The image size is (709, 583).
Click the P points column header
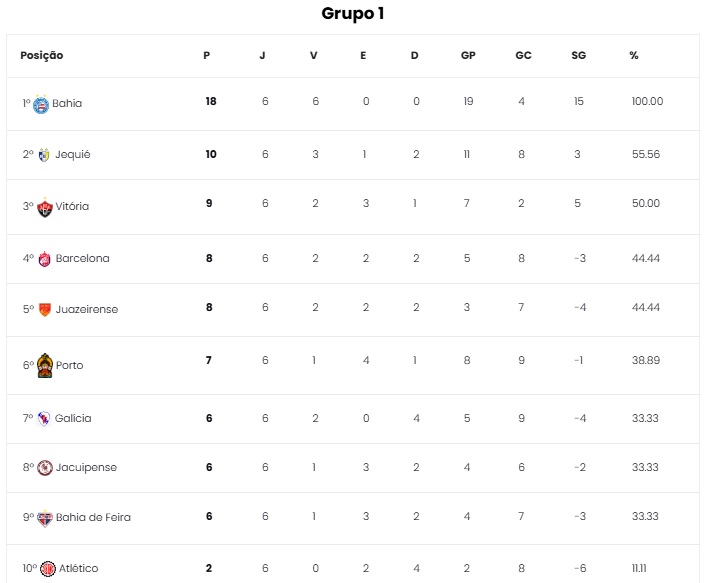(x=207, y=56)
